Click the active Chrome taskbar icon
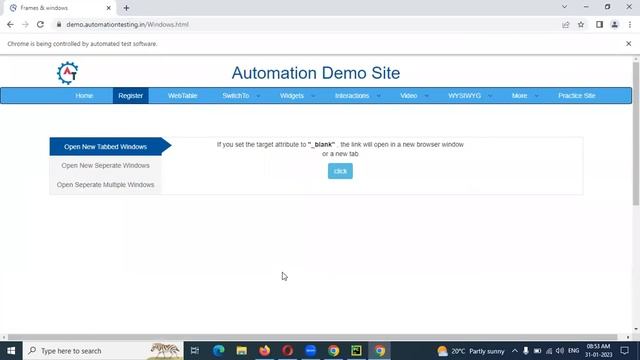 coord(380,351)
